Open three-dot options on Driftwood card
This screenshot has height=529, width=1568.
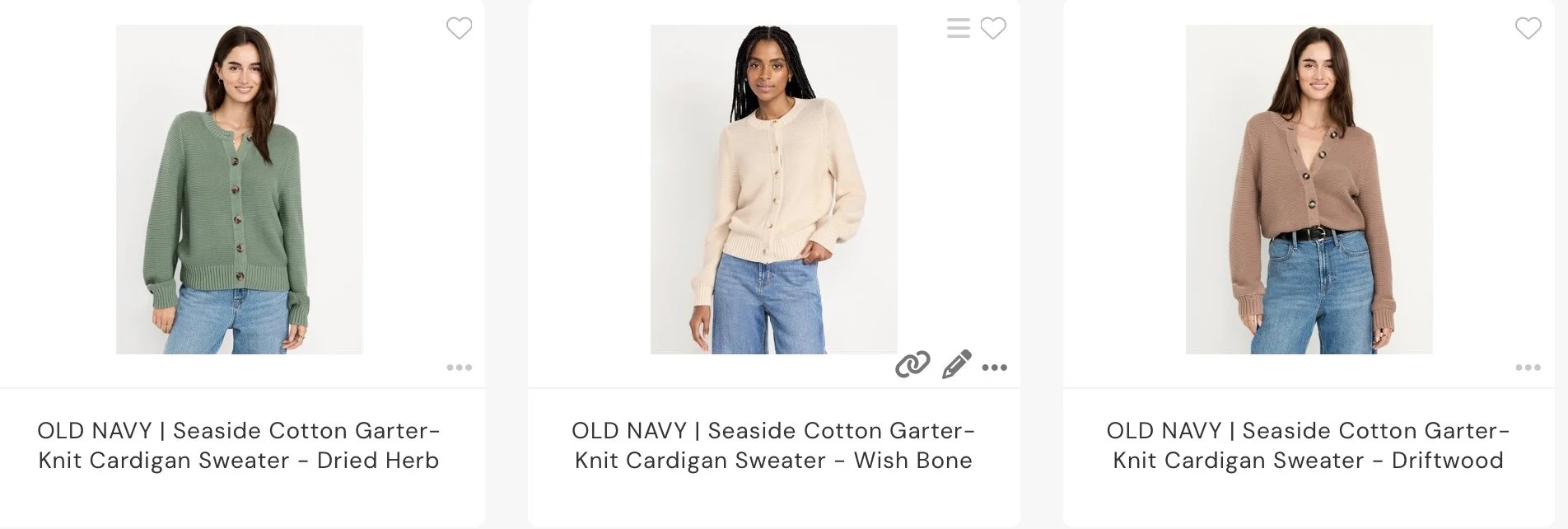(1528, 367)
